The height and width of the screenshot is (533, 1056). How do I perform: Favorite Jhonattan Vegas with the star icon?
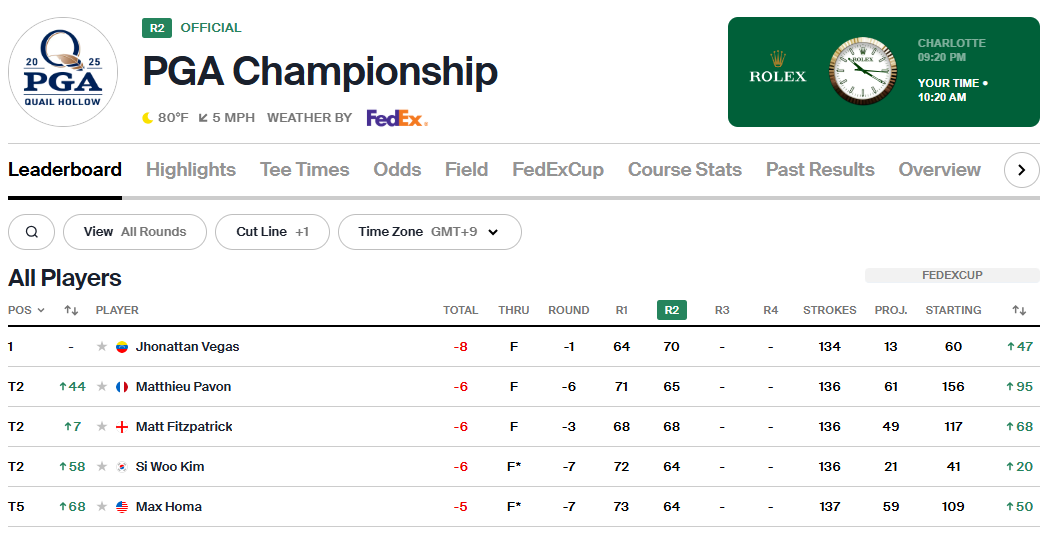[102, 346]
